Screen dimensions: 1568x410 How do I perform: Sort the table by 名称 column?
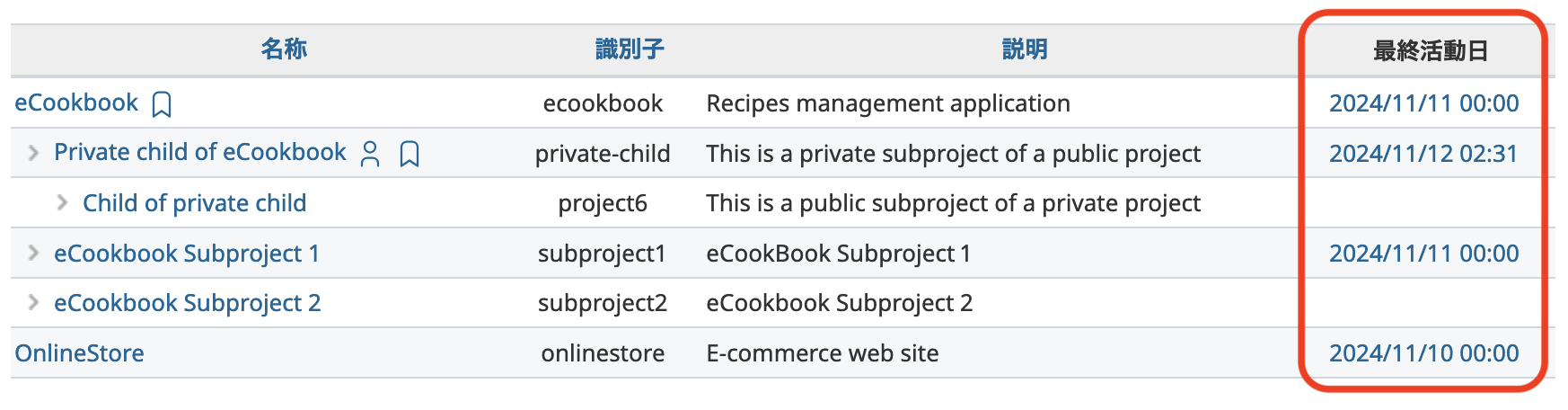[x=284, y=49]
